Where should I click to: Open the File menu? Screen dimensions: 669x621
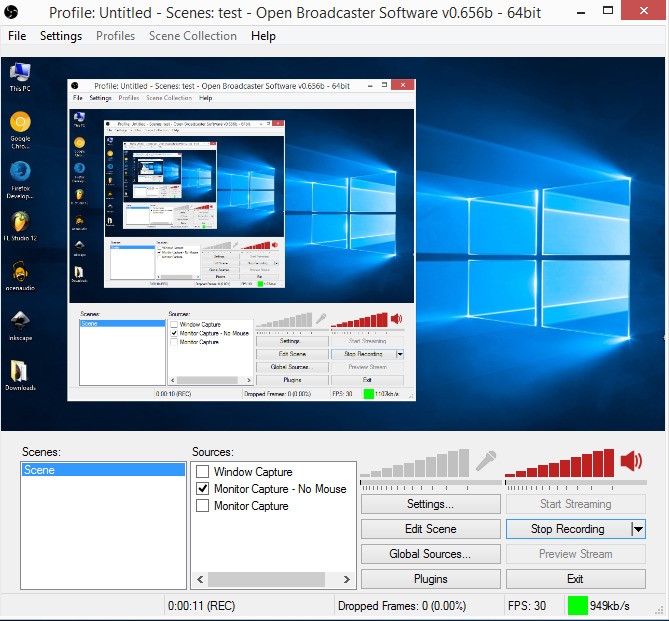17,36
